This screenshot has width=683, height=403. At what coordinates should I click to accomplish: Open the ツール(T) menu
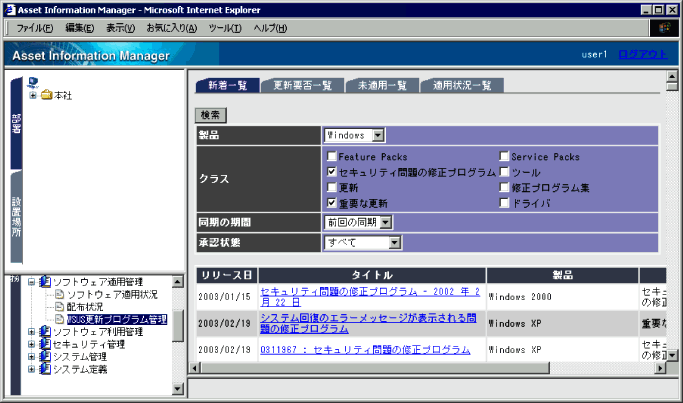(x=225, y=28)
